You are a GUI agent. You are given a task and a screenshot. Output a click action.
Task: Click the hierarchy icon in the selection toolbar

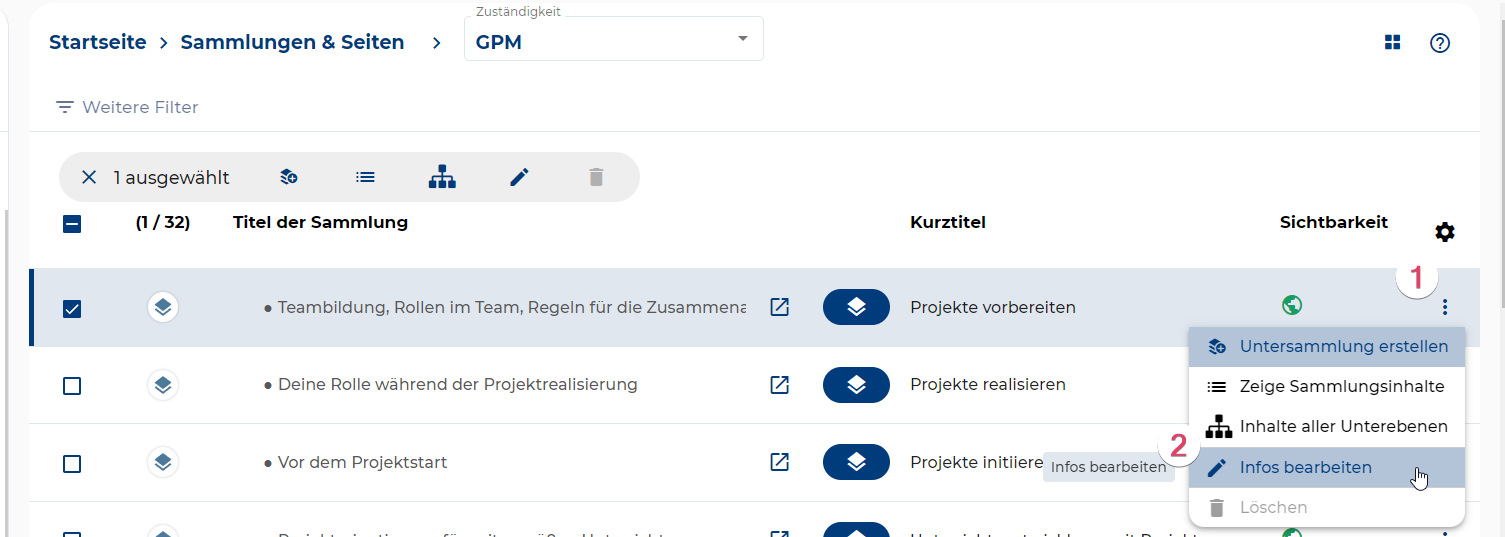pos(442,177)
